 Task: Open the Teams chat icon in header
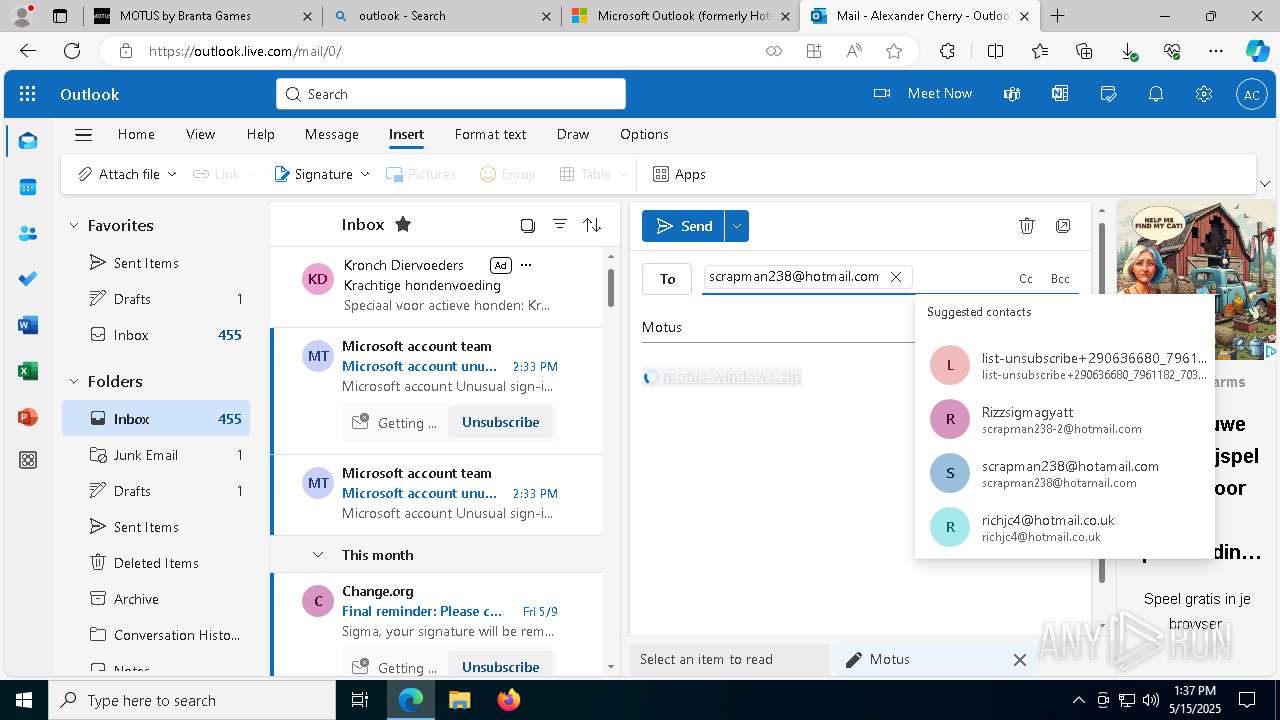point(1012,94)
